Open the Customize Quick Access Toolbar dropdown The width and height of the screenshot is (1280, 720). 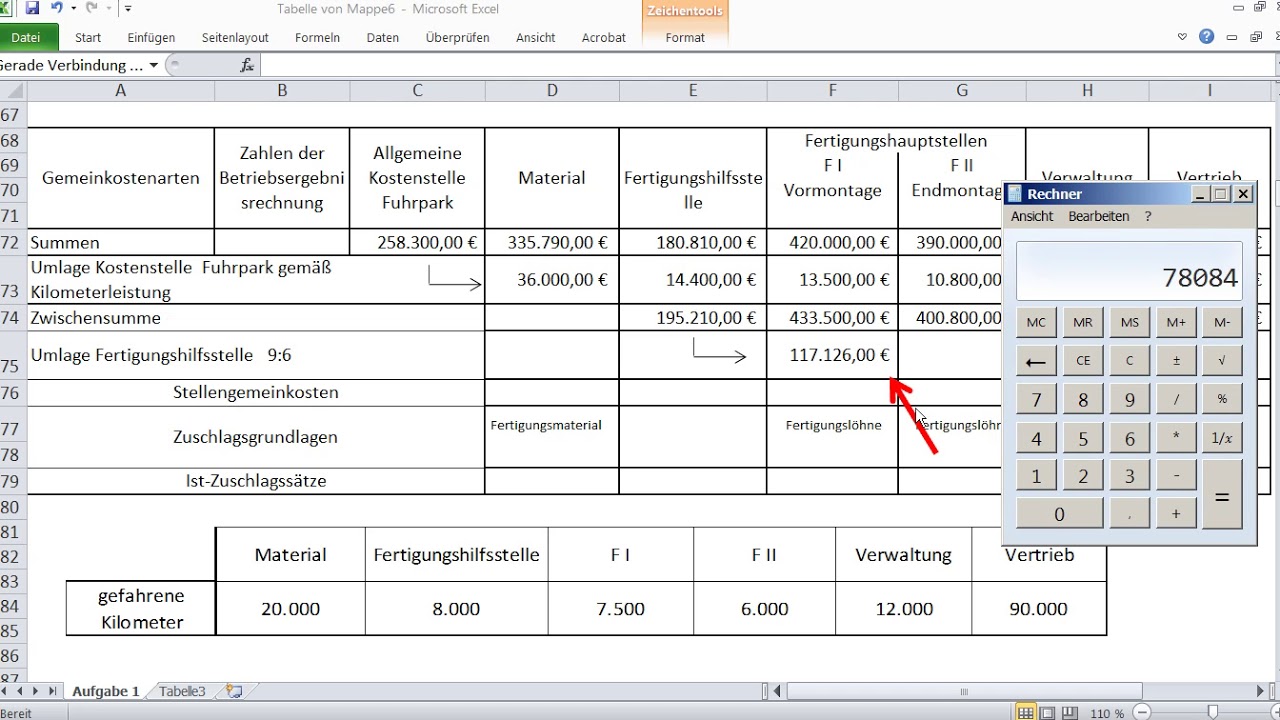[x=128, y=9]
